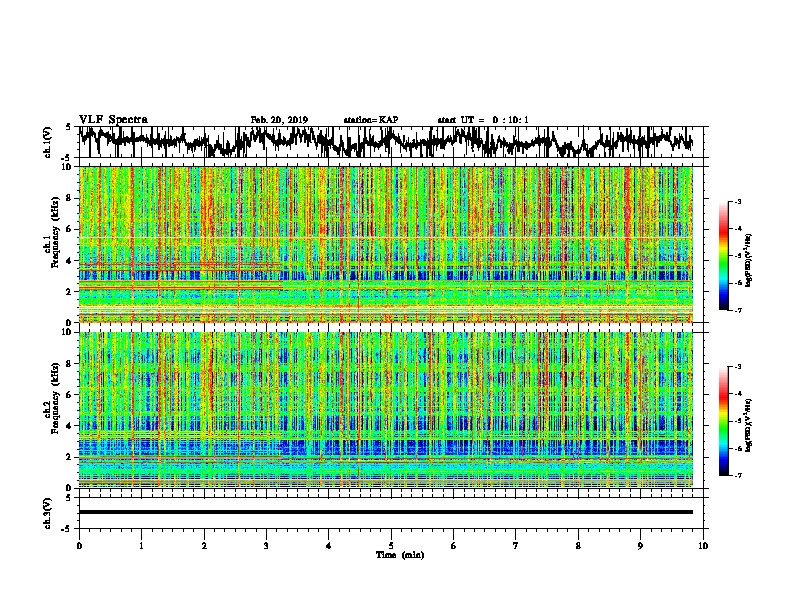Select the "start UT = 0 : 10: 1" text

click(x=483, y=120)
